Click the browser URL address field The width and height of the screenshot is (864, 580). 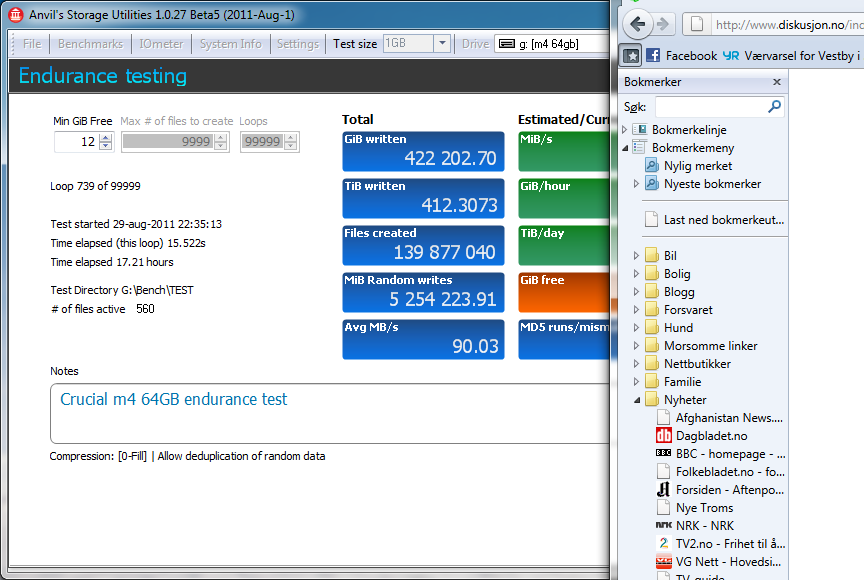788,25
